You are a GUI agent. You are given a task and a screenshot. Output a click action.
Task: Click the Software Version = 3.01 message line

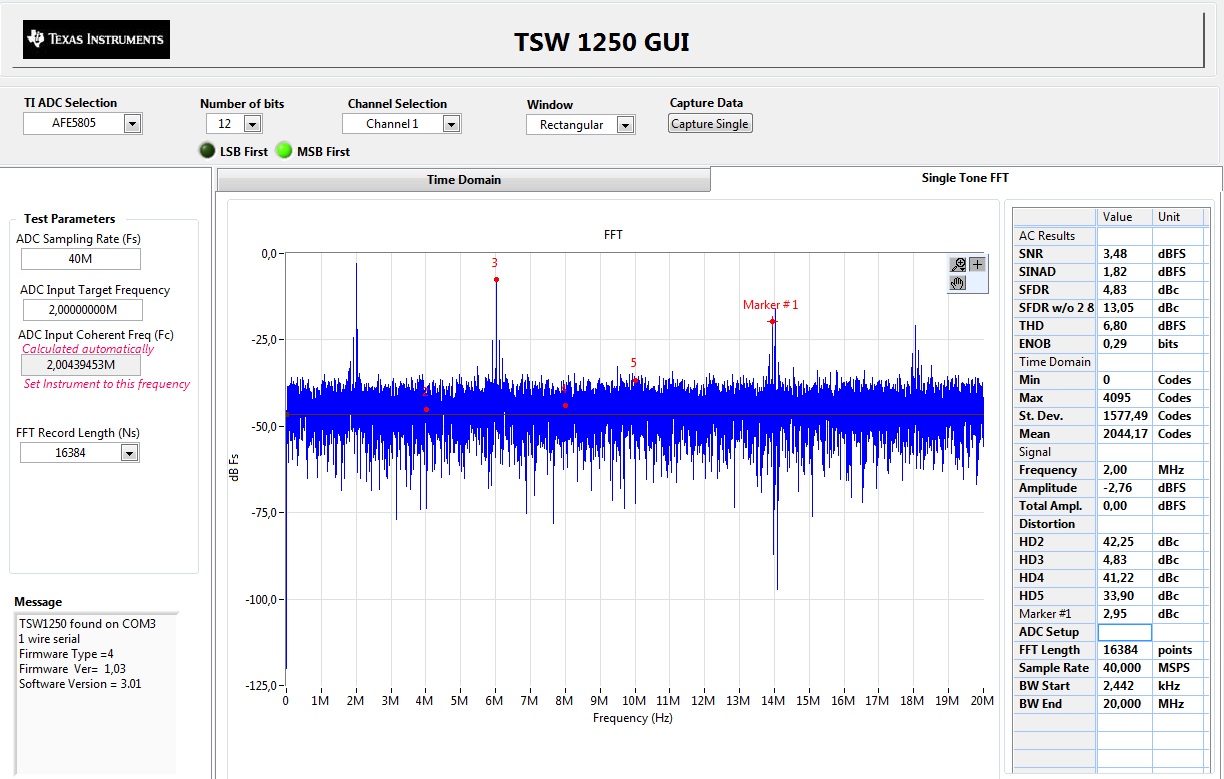click(x=81, y=684)
